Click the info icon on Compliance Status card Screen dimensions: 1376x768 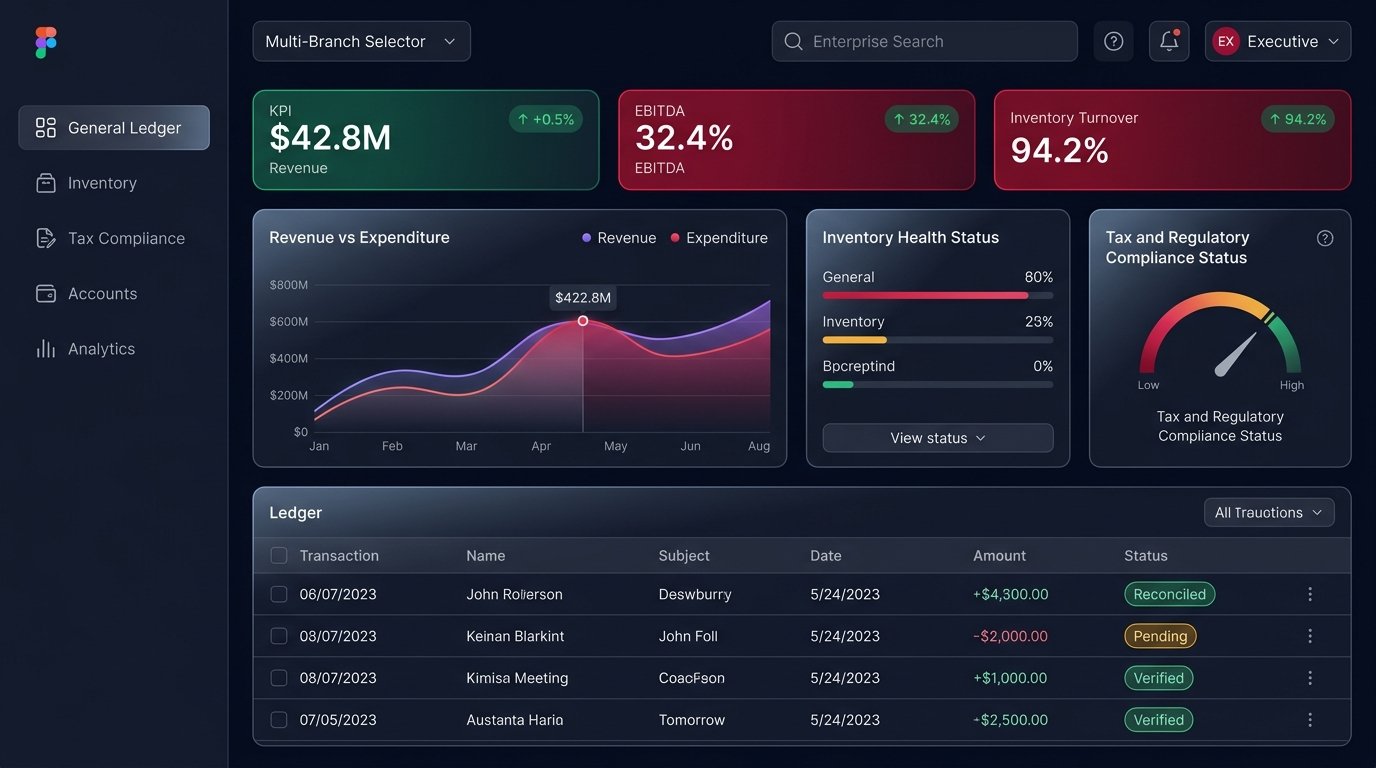pos(1325,238)
